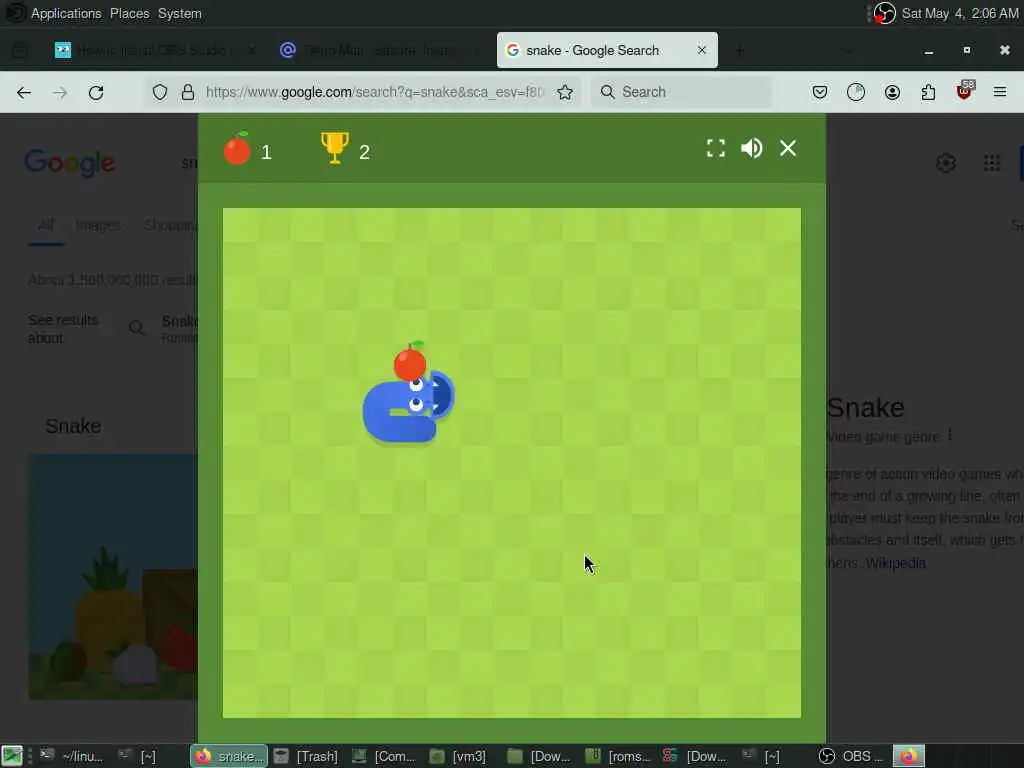Click the search magnifier beside See results about
Screen dimensions: 1024x768
[137, 328]
